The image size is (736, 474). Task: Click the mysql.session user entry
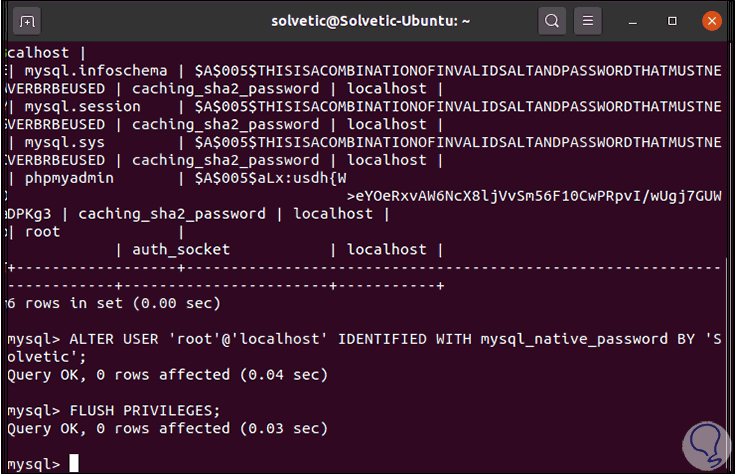click(78, 106)
